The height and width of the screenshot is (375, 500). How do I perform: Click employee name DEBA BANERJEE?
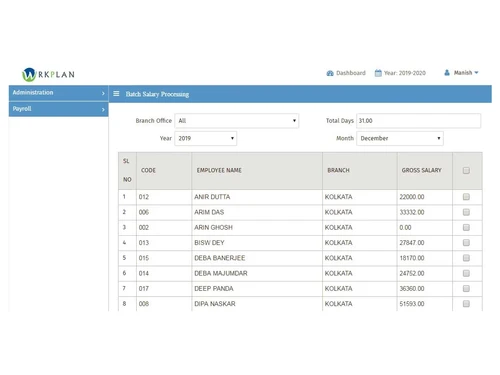click(220, 258)
